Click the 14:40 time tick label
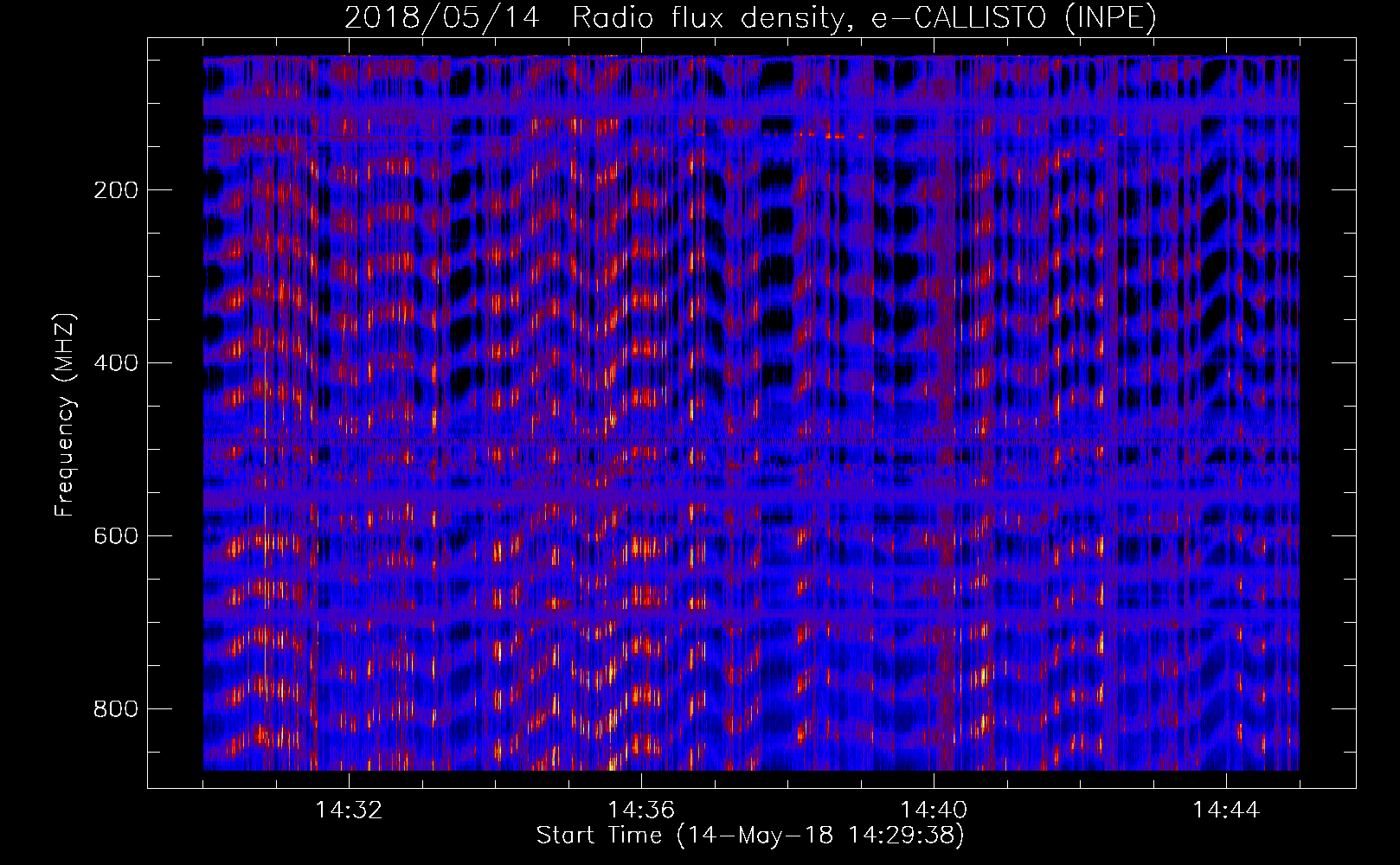The image size is (1400, 865). tap(934, 811)
